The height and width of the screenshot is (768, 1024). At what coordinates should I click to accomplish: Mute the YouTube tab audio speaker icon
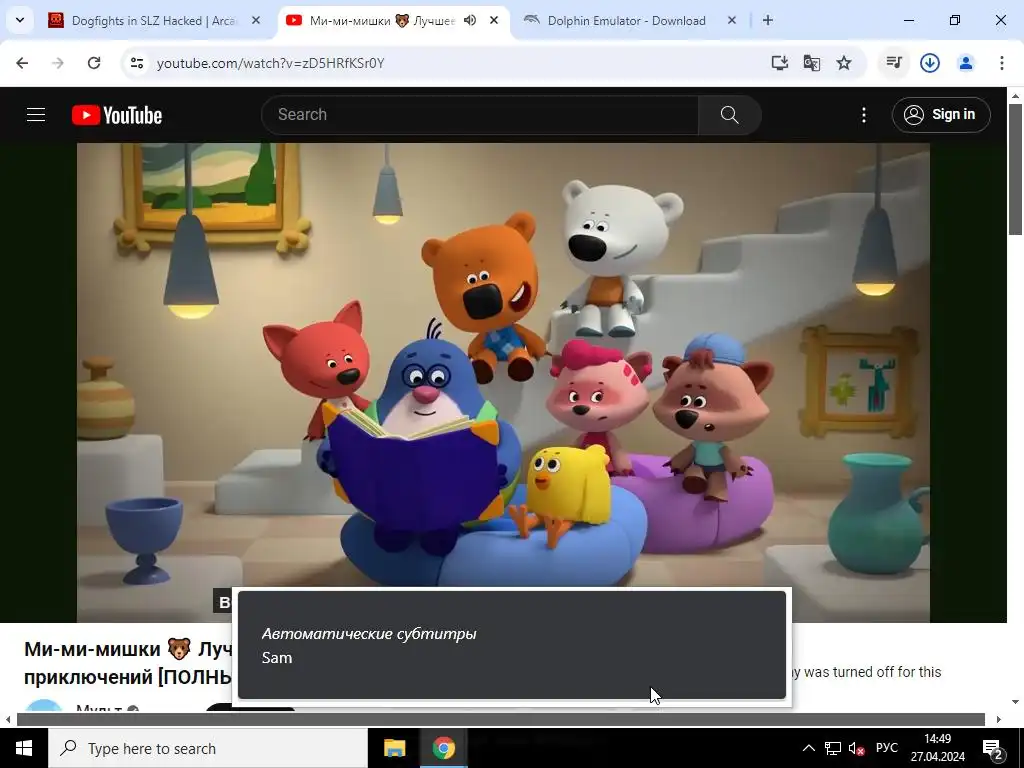click(x=470, y=20)
